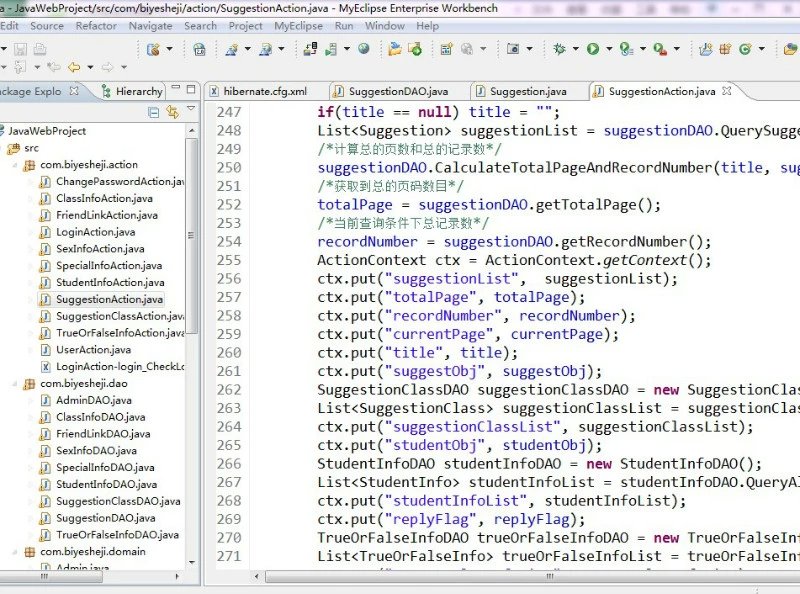Click the Run External Tools toolbox icon
This screenshot has height=594, width=800.
point(660,49)
